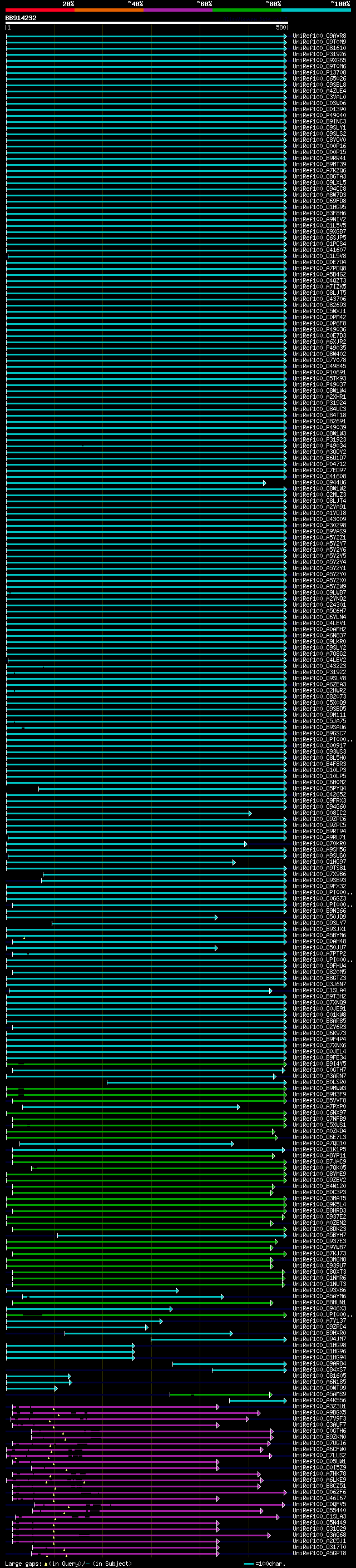Select hit label UniRef100_B9INC3
This screenshot has height=1568, width=356.
(319, 121)
